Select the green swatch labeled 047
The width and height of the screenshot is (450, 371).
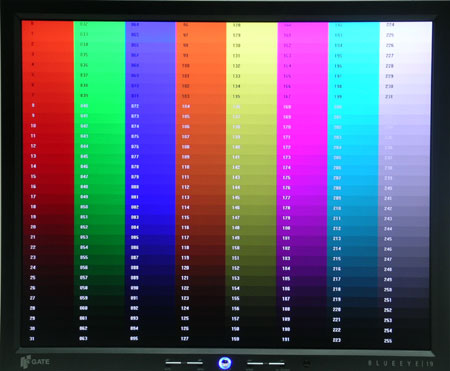[x=99, y=177]
